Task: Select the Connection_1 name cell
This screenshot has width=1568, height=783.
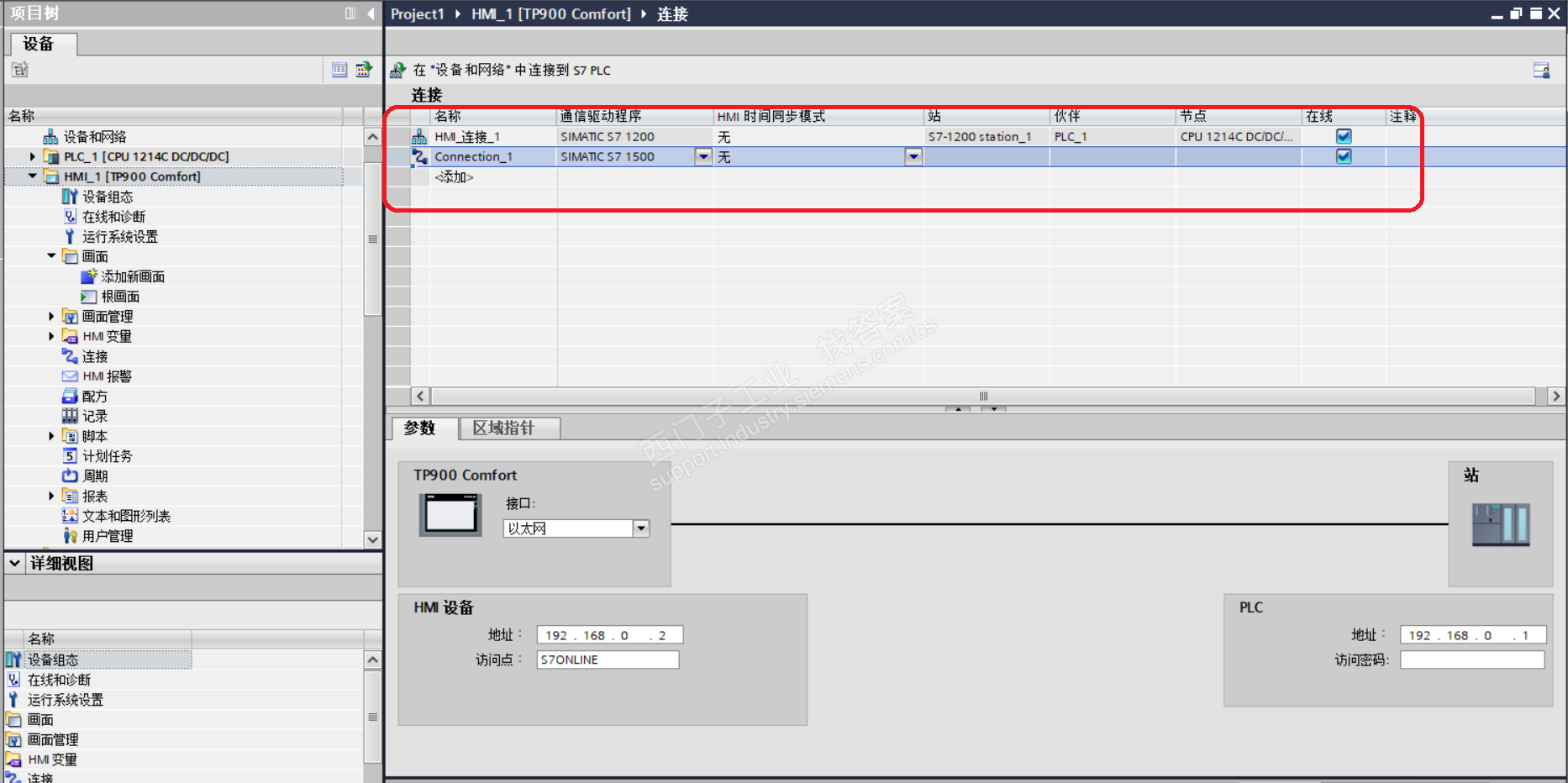Action: click(x=493, y=156)
